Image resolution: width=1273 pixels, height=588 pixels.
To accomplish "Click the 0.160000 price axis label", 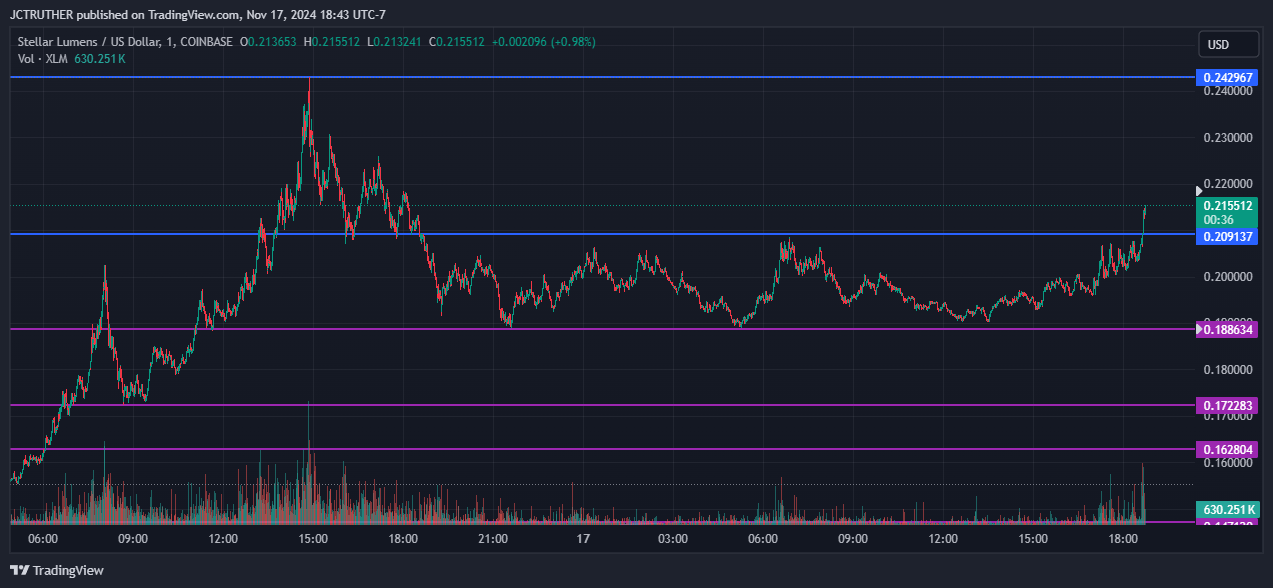I will point(1226,463).
